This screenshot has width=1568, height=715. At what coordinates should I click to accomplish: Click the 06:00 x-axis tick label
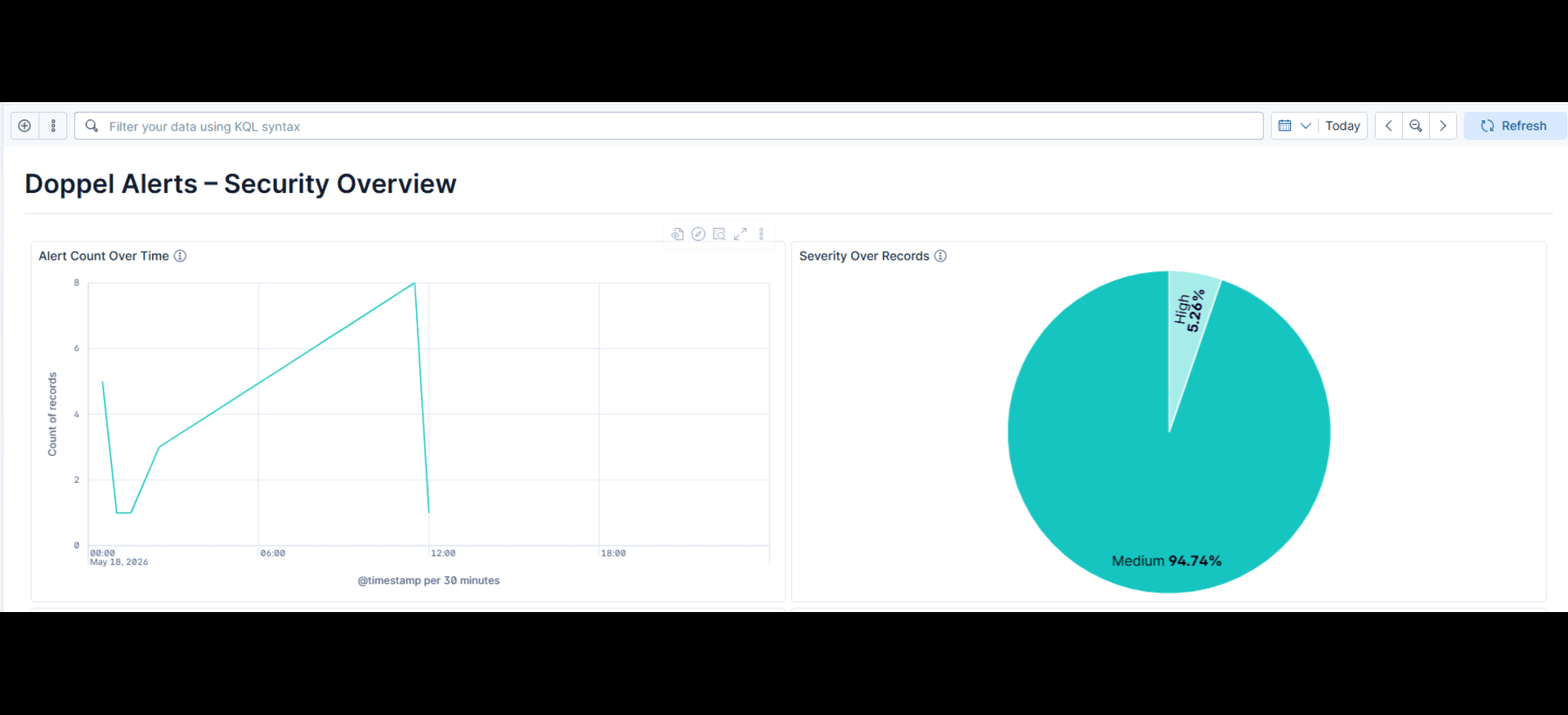coord(273,553)
